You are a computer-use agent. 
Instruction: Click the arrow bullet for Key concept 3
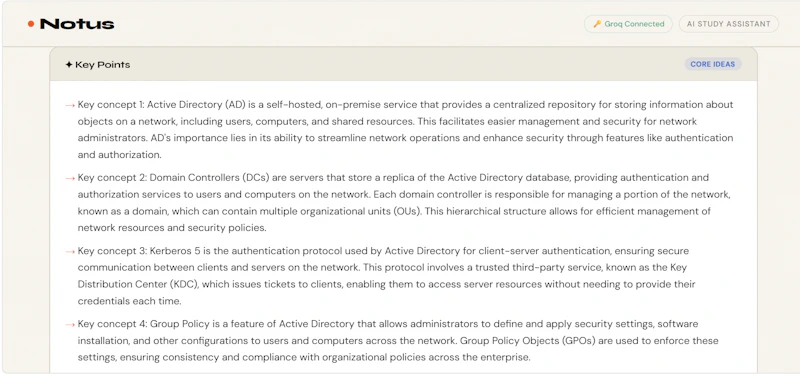tap(70, 252)
